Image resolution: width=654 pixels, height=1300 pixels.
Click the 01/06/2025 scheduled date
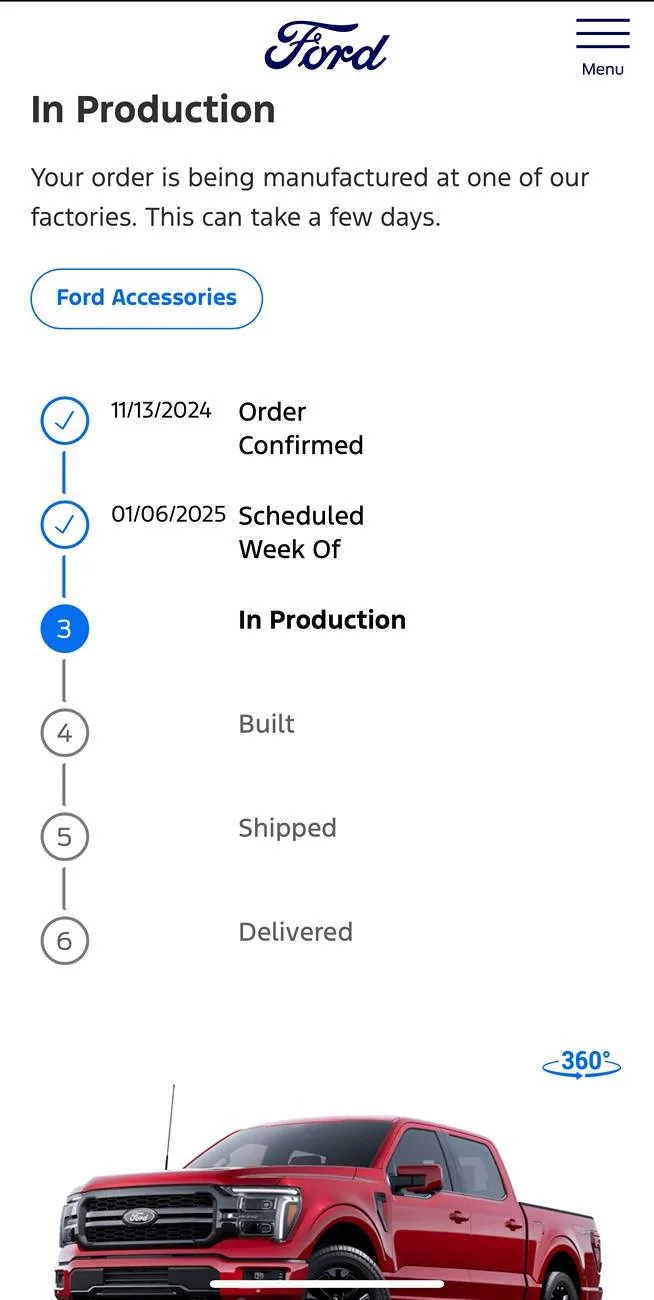(168, 515)
